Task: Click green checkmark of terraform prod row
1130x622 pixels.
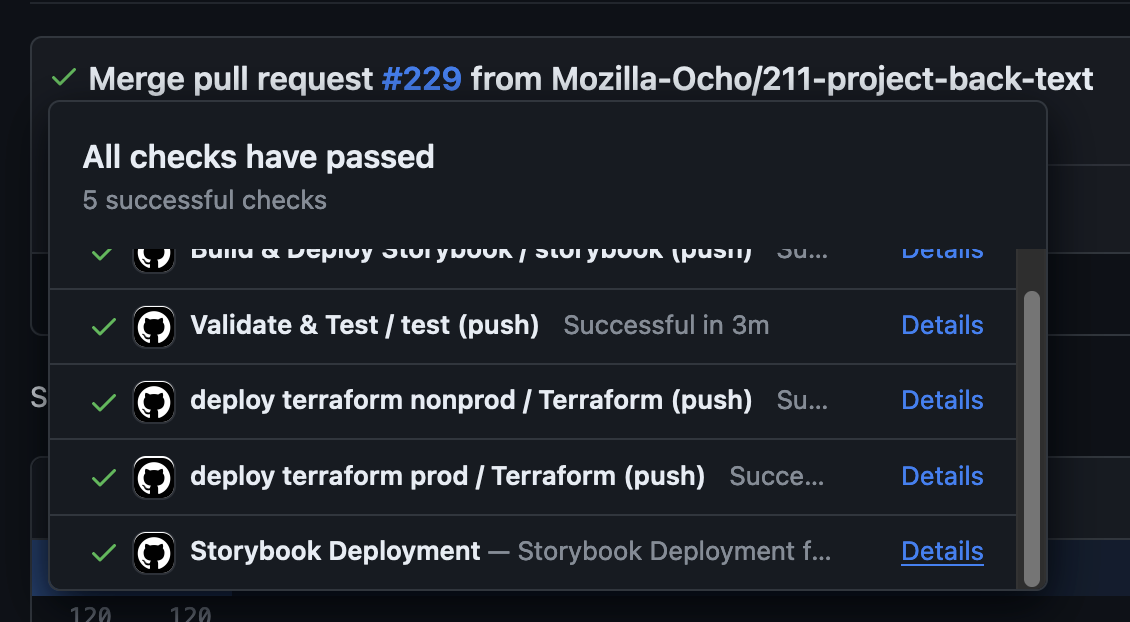Action: 104,478
